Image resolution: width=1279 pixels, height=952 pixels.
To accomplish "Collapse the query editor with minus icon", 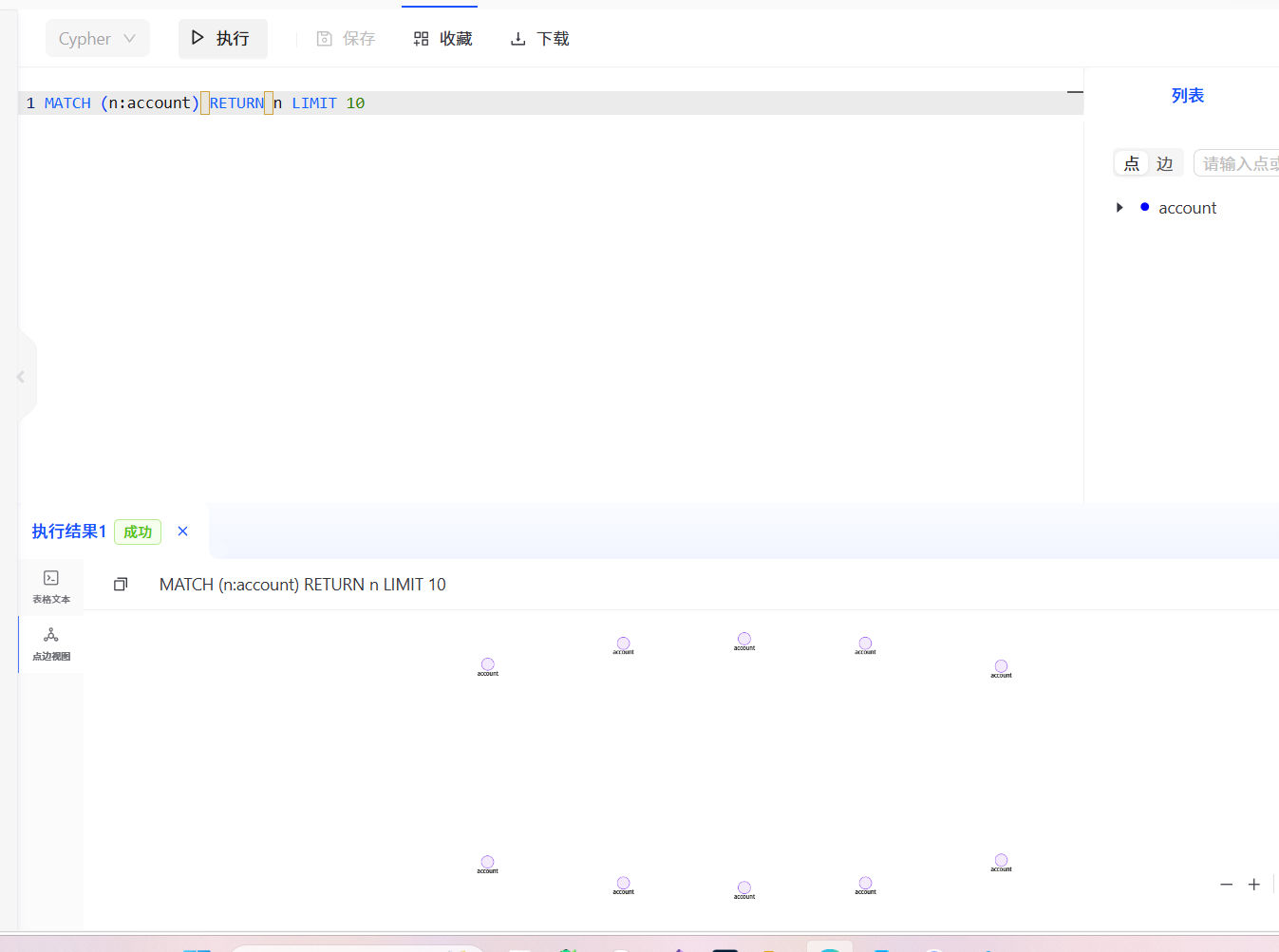I will point(1074,92).
